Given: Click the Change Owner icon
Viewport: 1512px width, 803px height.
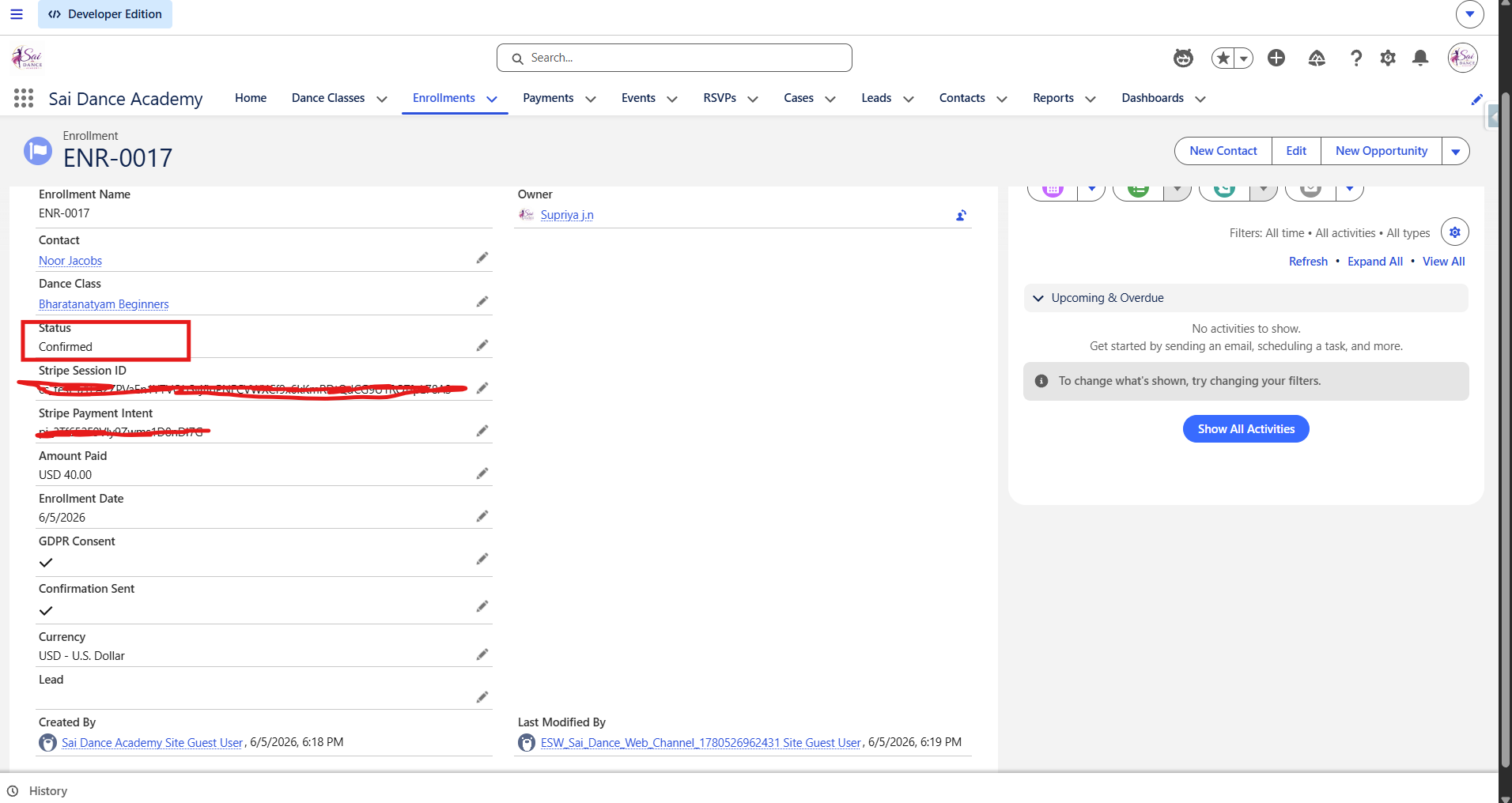Looking at the screenshot, I should pyautogui.click(x=961, y=215).
